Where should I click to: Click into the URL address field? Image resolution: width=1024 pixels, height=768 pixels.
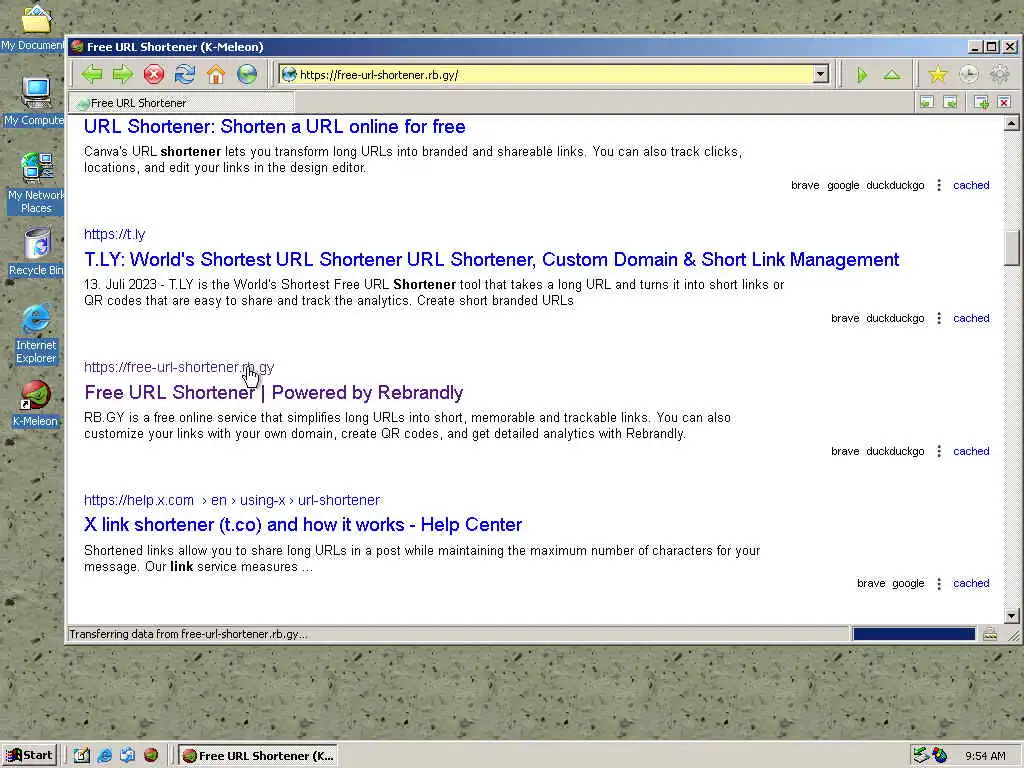(x=555, y=74)
